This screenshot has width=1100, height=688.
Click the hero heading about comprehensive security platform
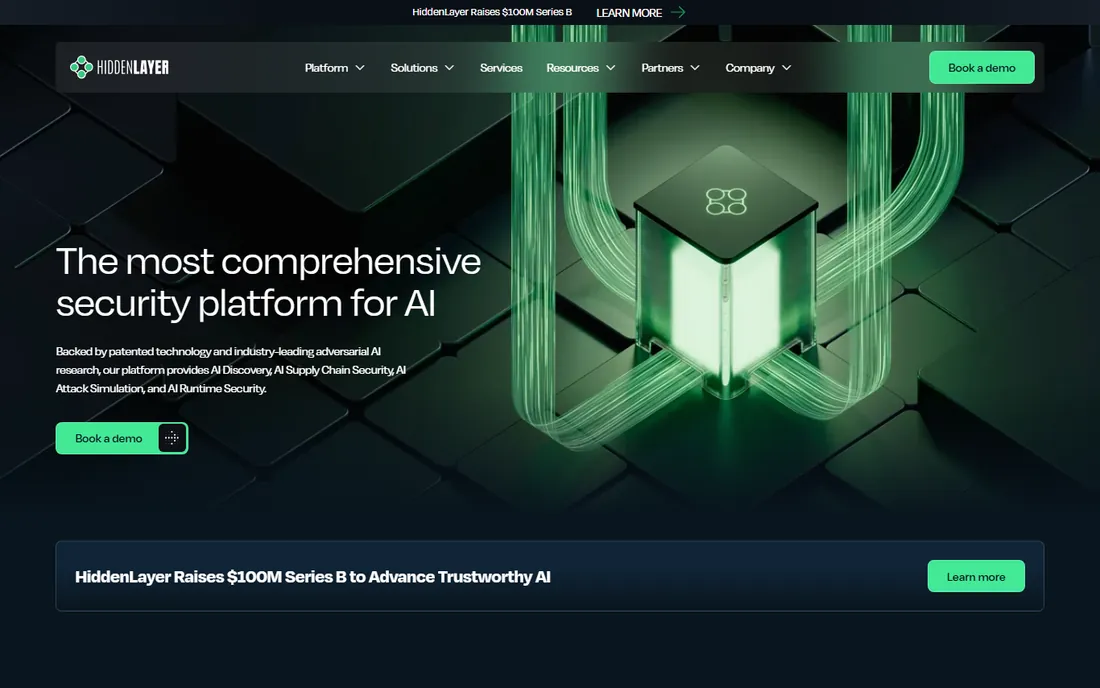pos(268,282)
